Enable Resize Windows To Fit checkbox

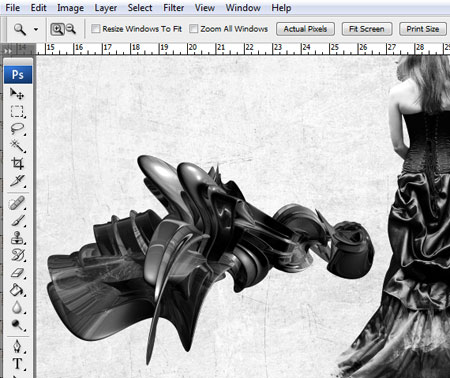95,29
